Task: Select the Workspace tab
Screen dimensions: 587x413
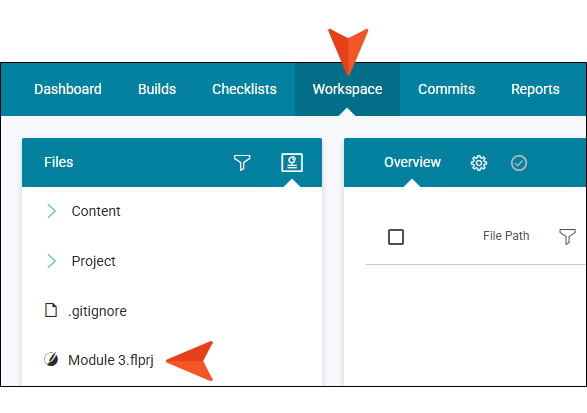Action: coord(347,89)
